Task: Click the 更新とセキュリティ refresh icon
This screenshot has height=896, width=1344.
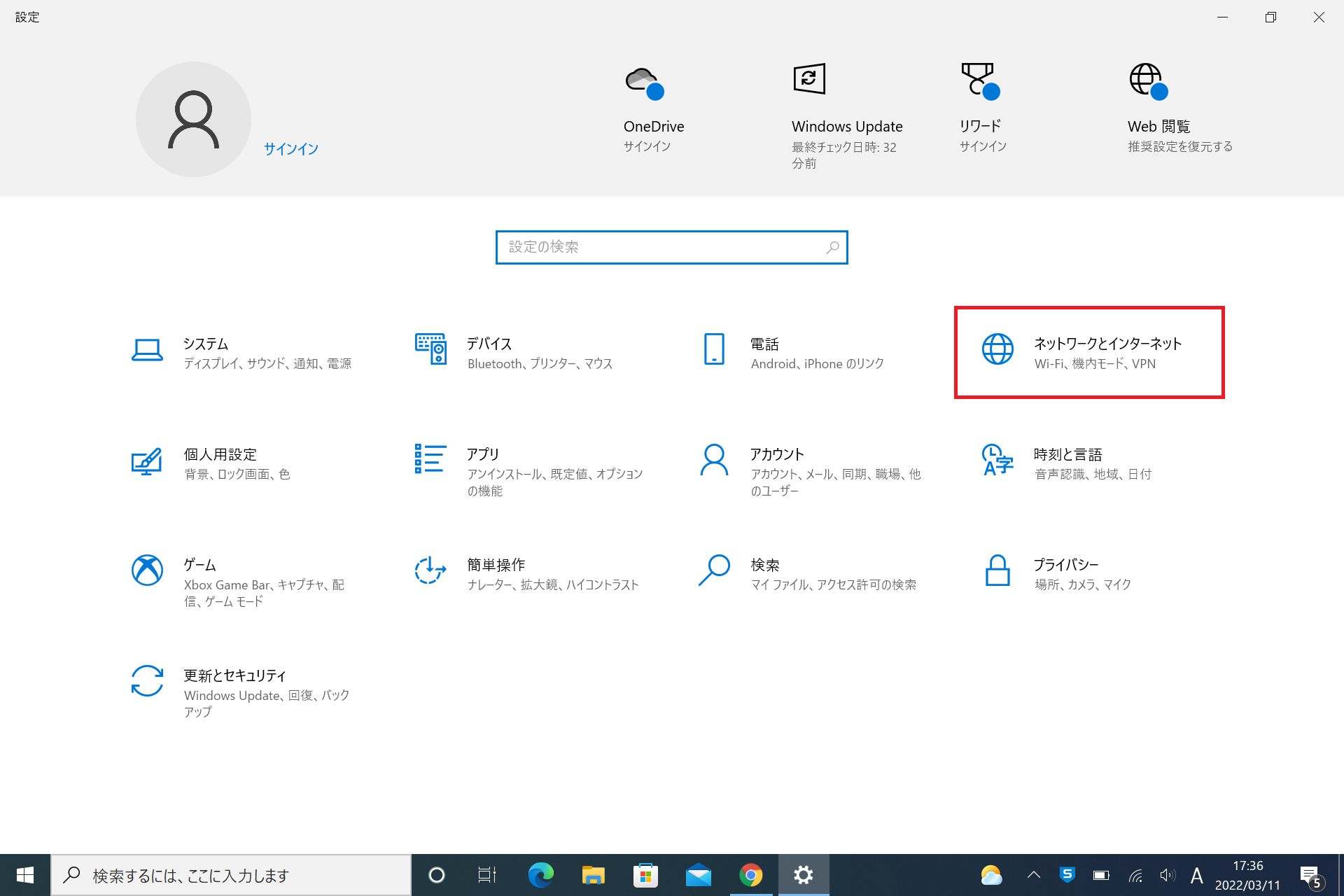Action: click(x=147, y=681)
